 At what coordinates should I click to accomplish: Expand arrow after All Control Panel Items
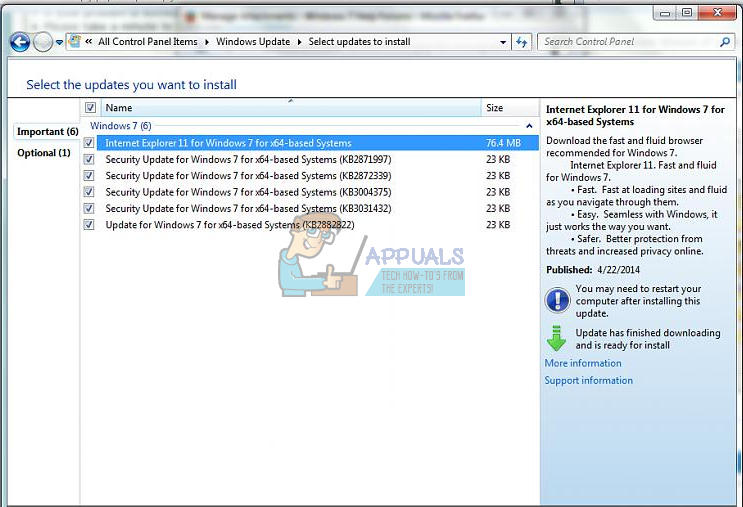pos(207,42)
